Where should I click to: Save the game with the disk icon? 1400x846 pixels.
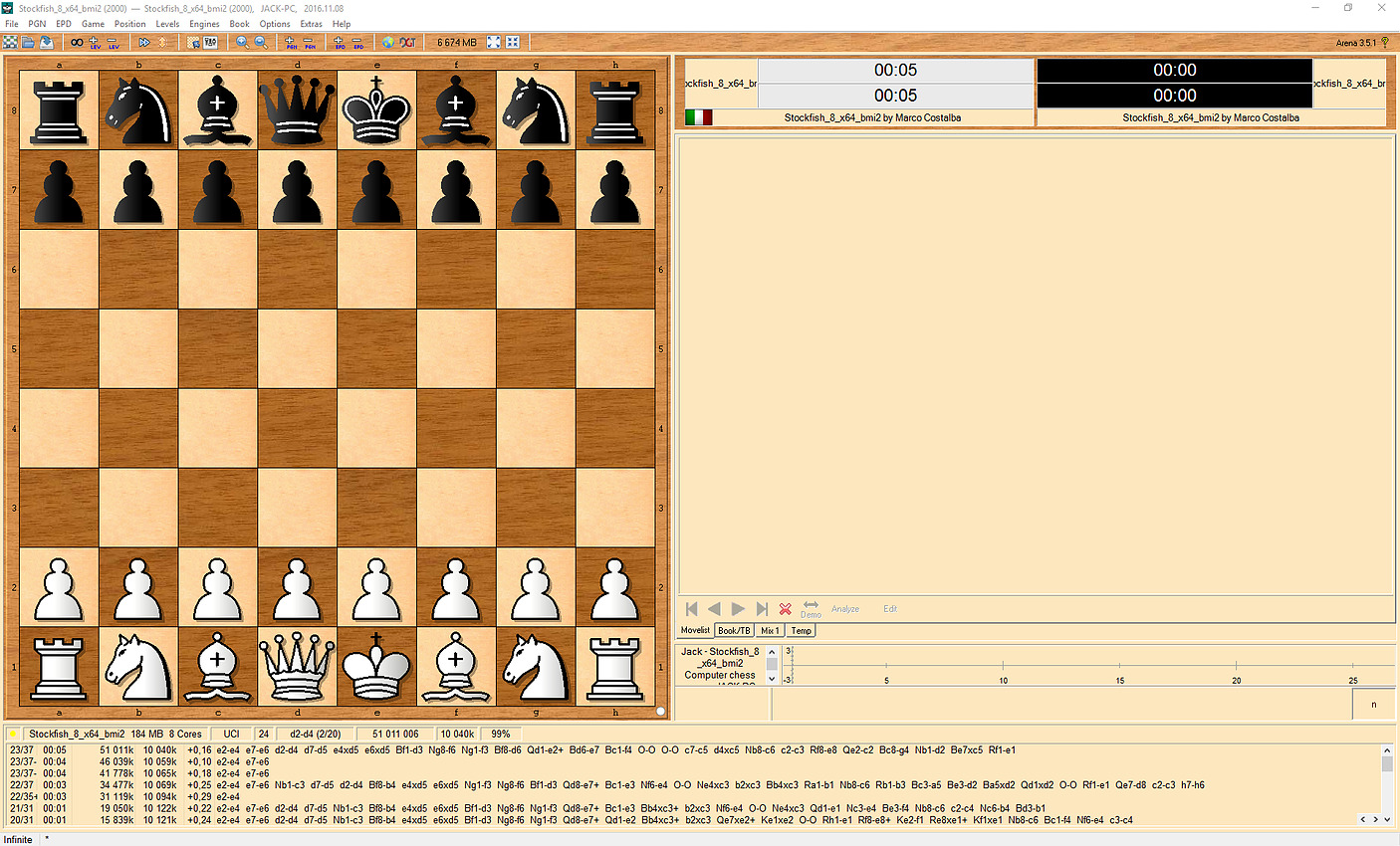pos(46,42)
